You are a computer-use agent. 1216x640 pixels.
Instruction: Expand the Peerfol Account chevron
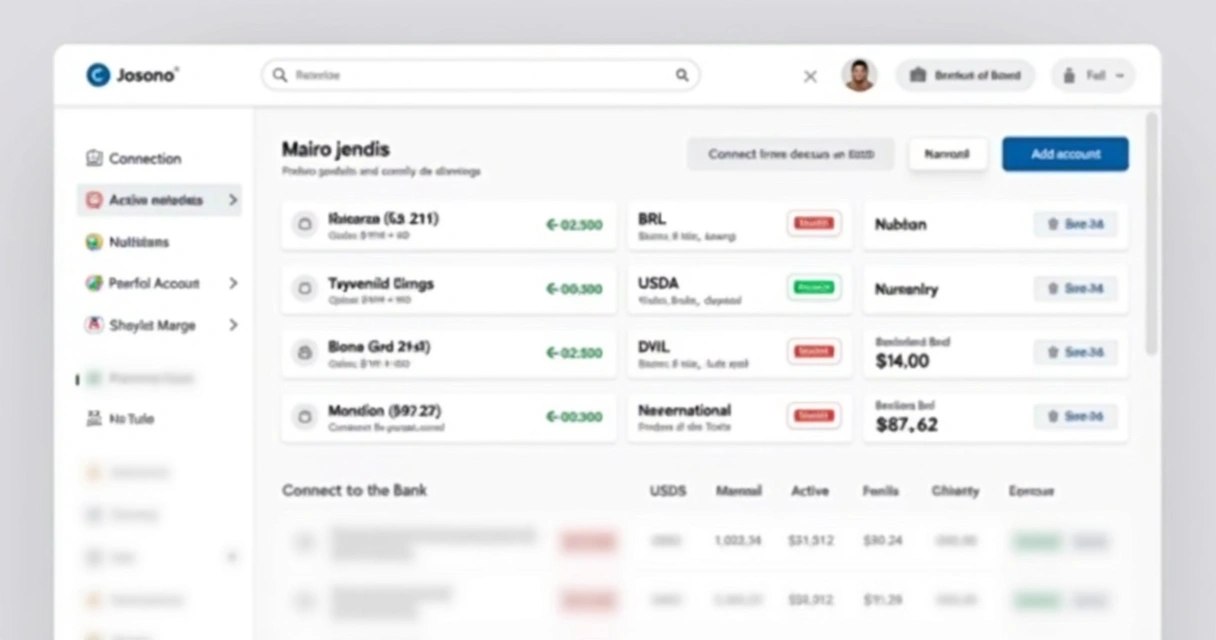(x=233, y=283)
